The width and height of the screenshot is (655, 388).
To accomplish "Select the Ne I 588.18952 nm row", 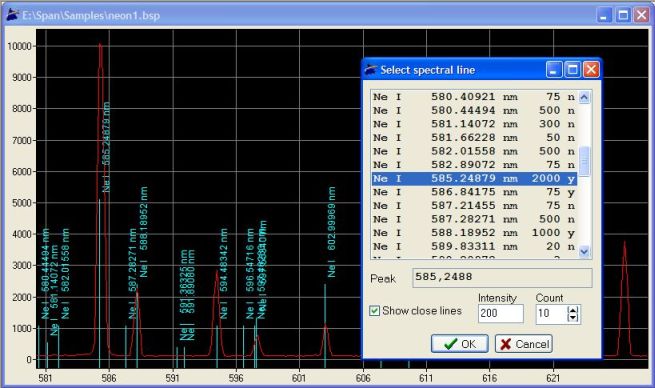I will click(474, 233).
